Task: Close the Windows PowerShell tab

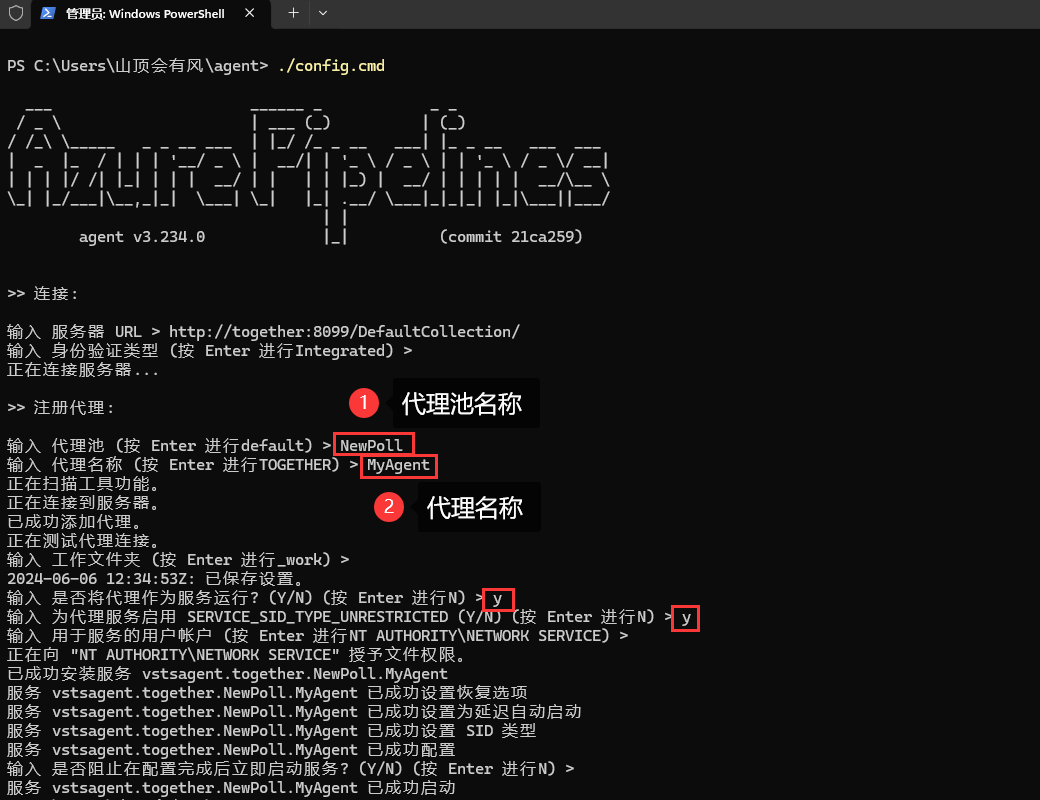Action: [x=249, y=13]
